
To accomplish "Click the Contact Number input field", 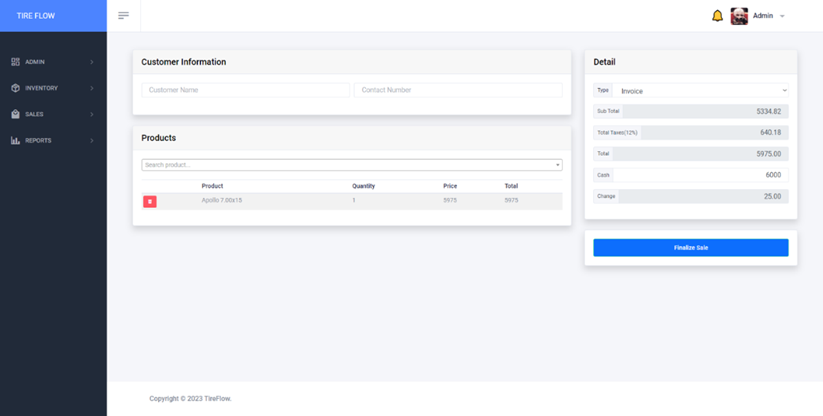I will pos(458,90).
